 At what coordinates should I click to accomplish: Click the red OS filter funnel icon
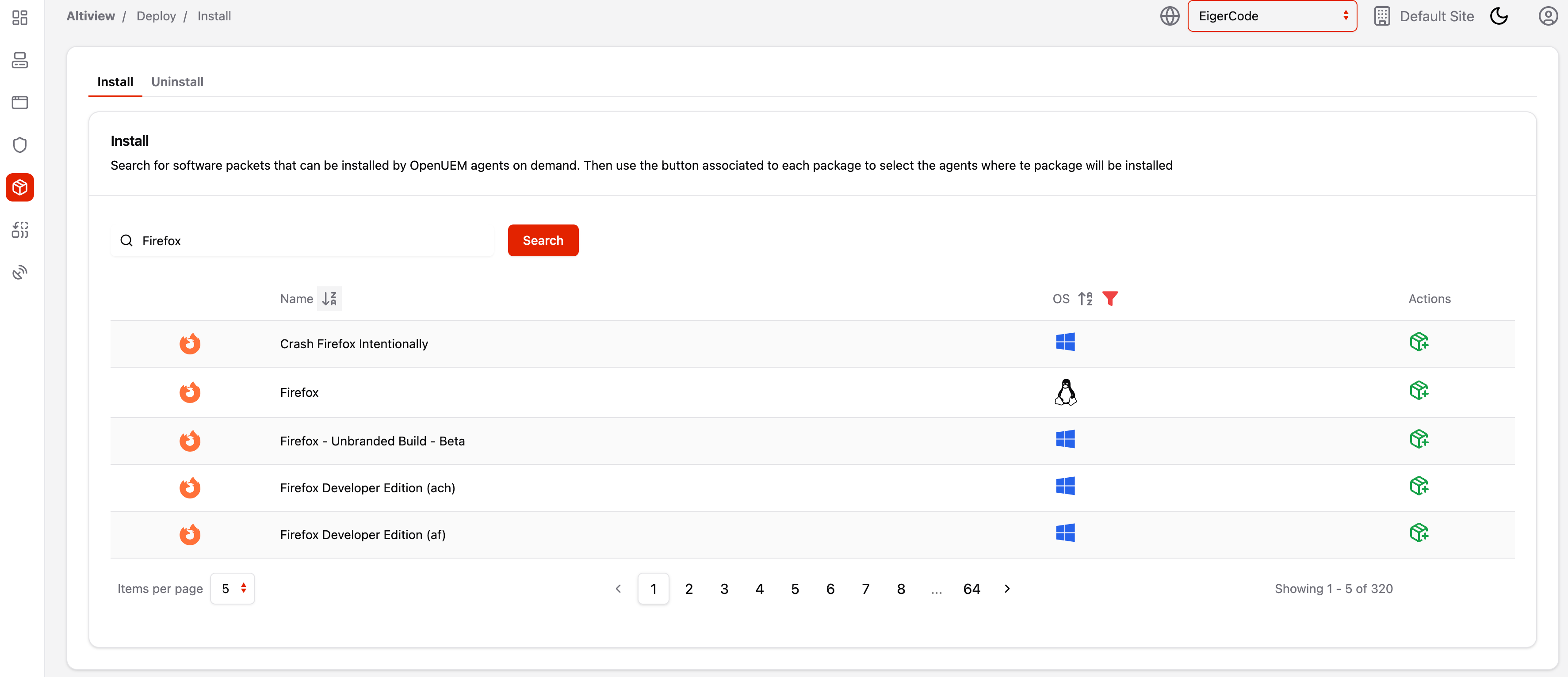pyautogui.click(x=1109, y=299)
